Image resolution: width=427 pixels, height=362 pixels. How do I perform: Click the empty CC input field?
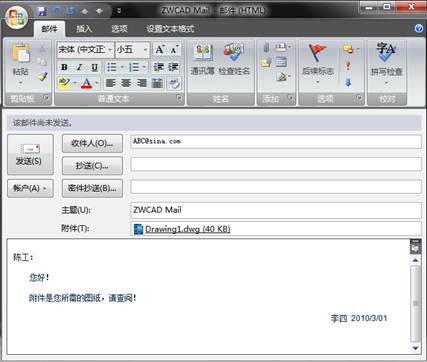[x=276, y=165]
